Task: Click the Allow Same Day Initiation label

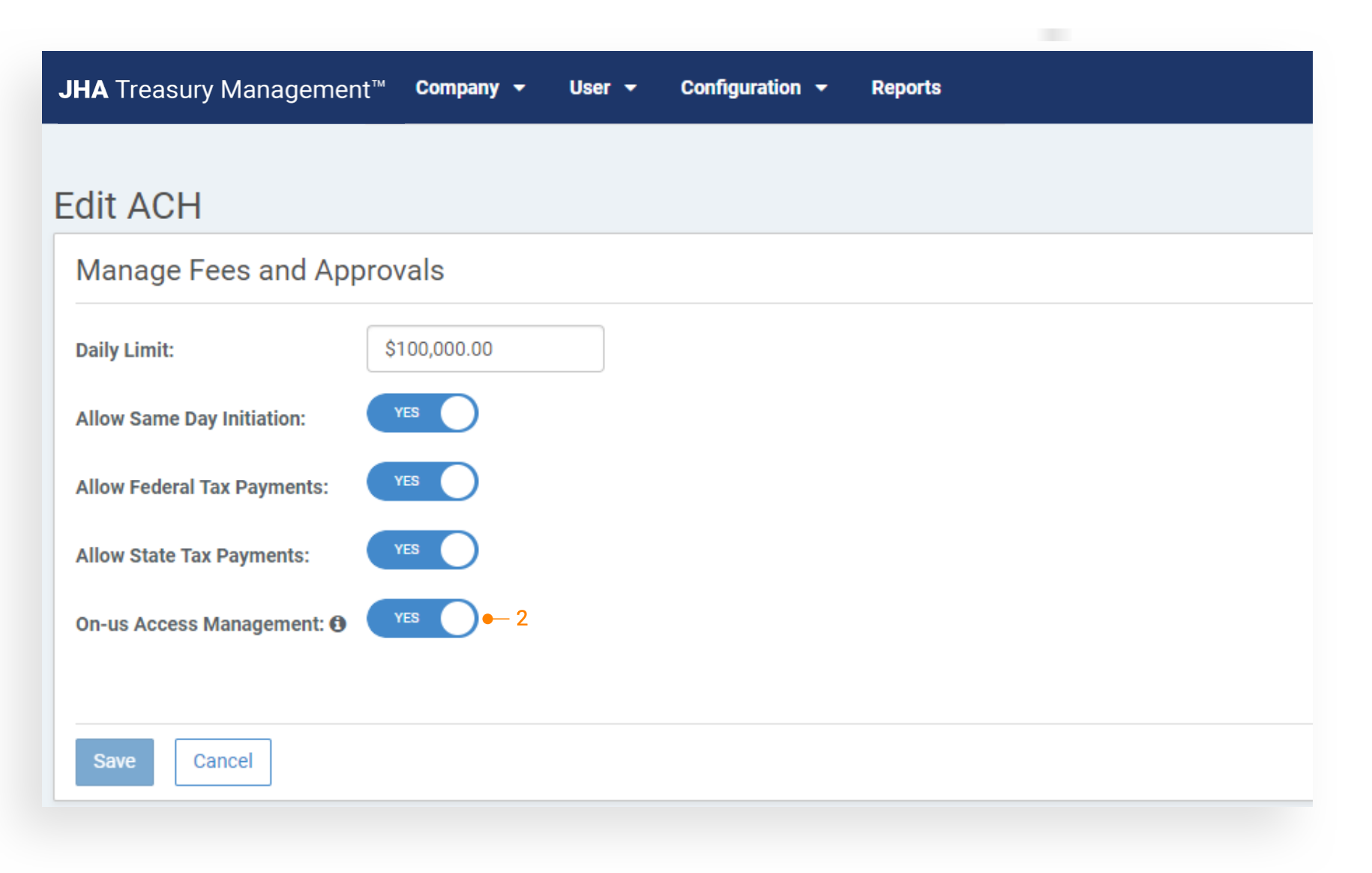Action: pos(190,418)
